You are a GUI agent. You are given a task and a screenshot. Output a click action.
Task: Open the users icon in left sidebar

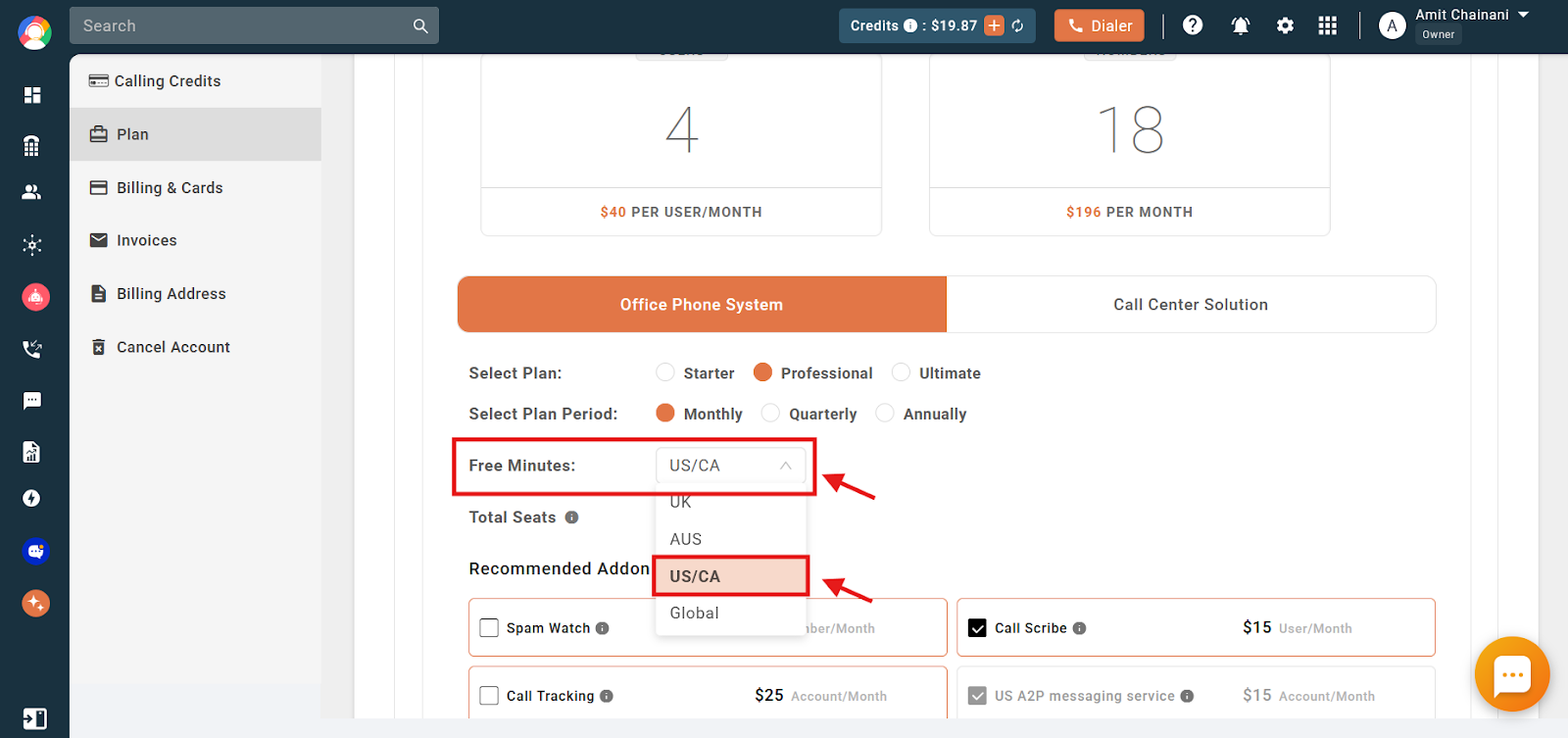pos(32,192)
